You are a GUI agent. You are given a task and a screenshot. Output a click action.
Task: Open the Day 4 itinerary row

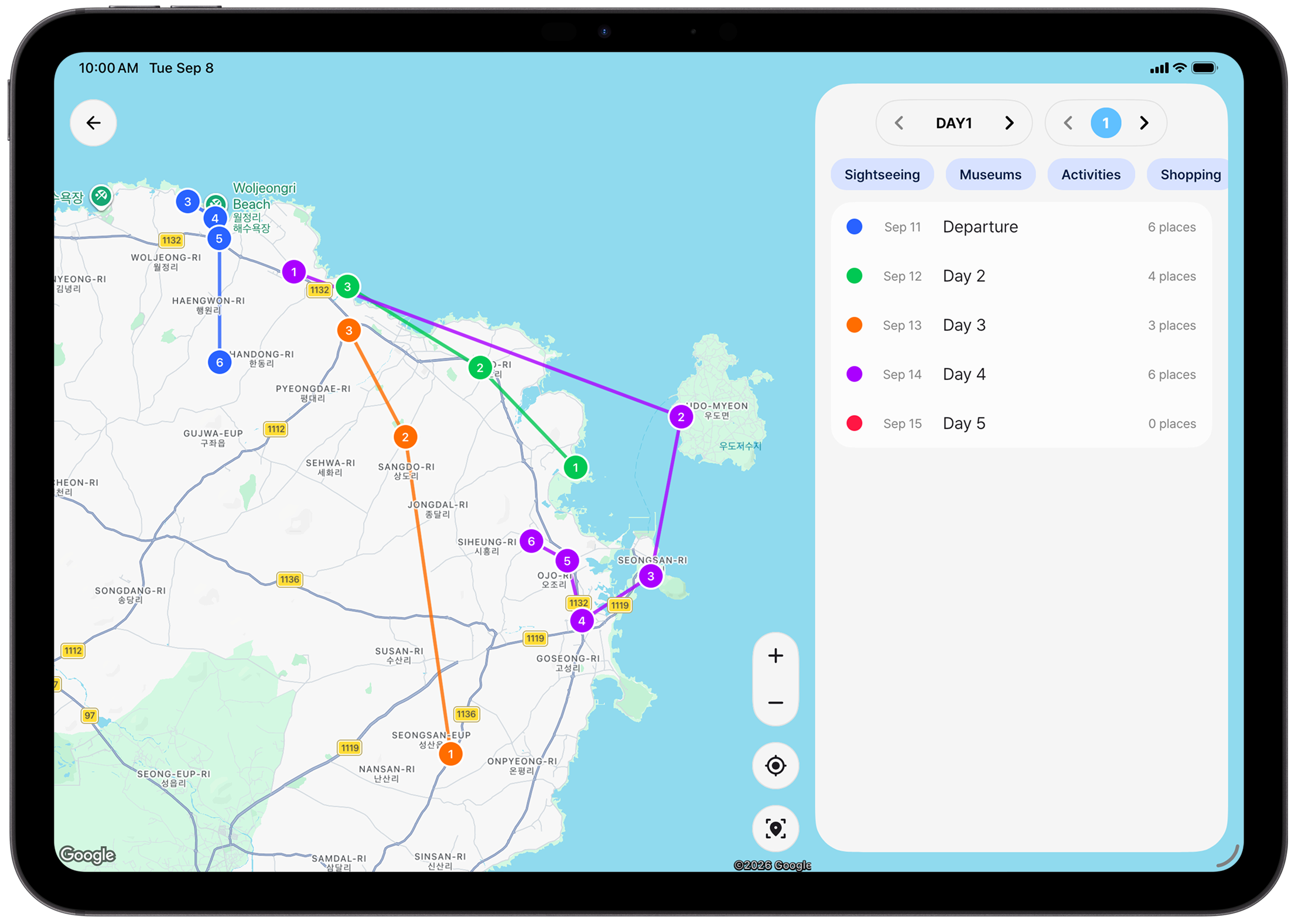[x=1021, y=374]
